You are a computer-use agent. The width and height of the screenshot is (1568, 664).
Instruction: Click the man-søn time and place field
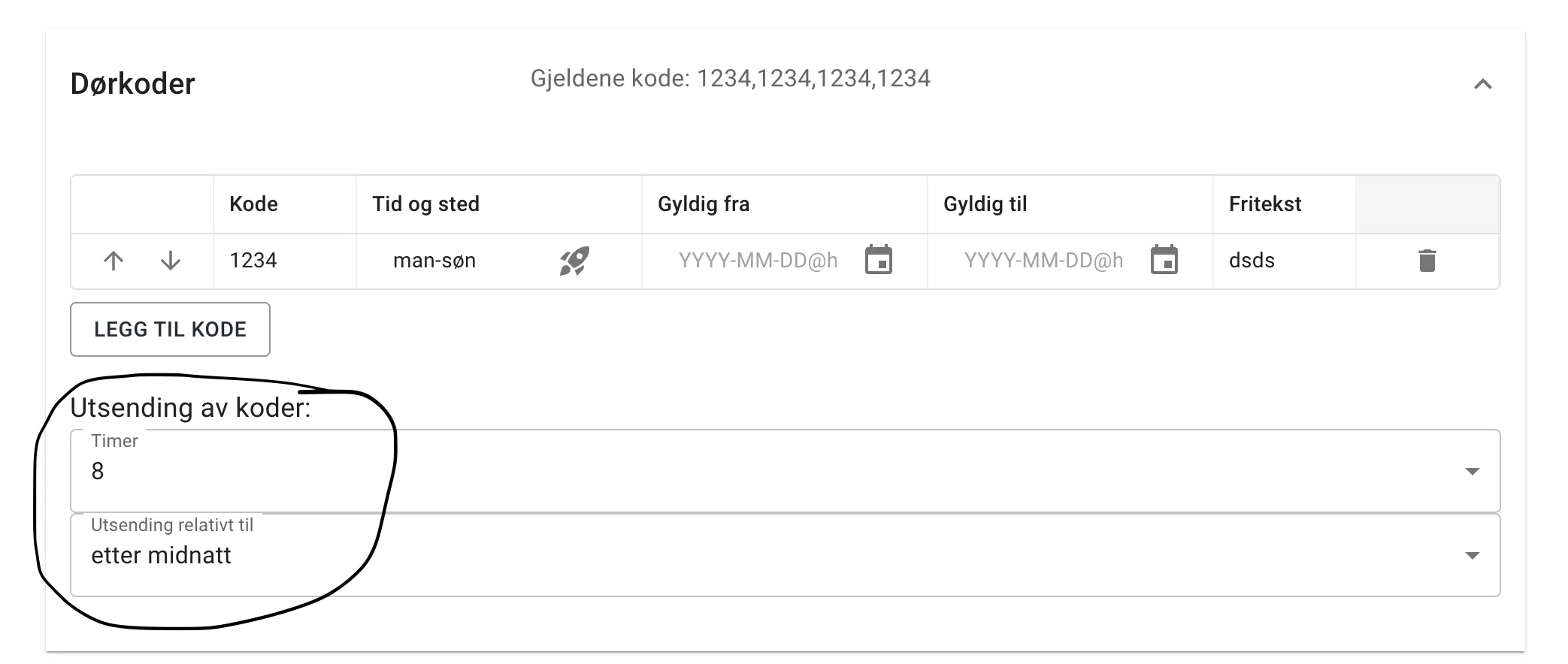(435, 261)
